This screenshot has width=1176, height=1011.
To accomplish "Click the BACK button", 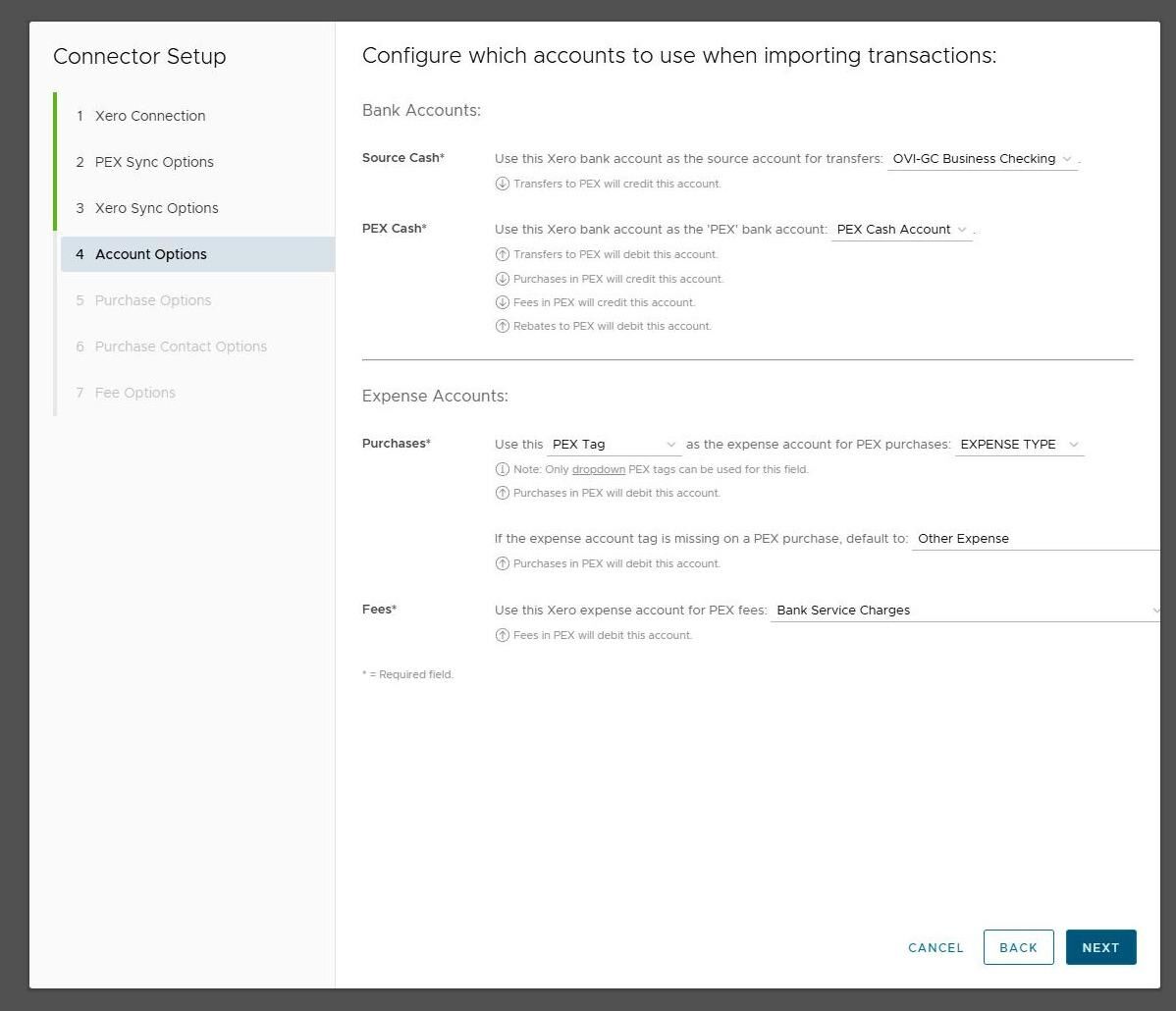I will (x=1018, y=947).
